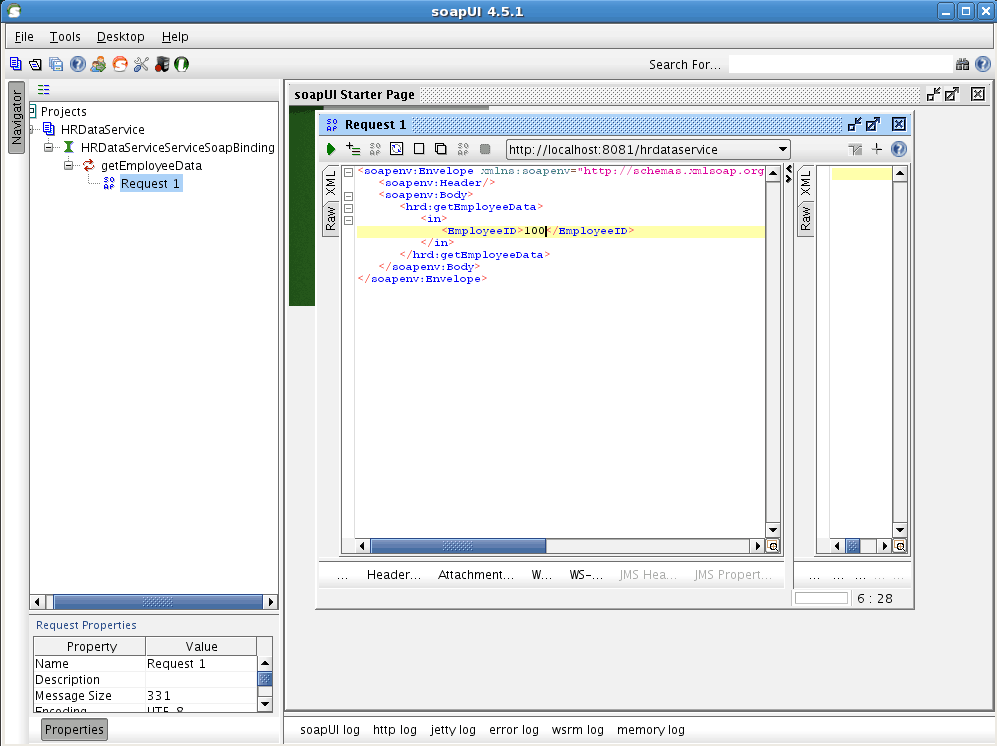Click the red operation arrows icon beside getEmployeeData
The image size is (997, 746).
[x=89, y=166]
